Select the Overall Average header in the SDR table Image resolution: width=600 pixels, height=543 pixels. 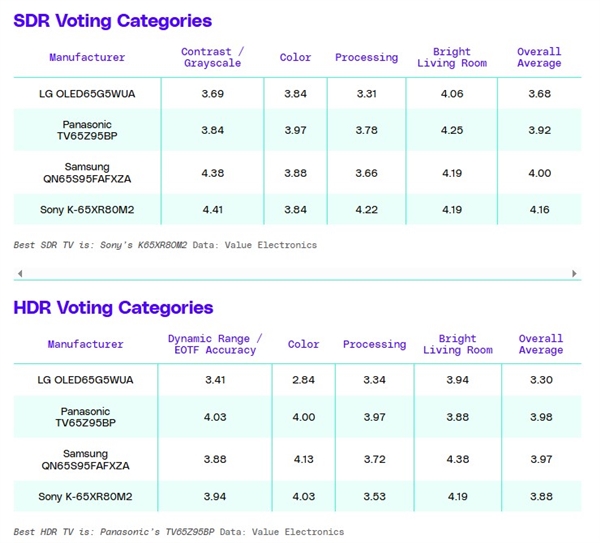point(539,58)
